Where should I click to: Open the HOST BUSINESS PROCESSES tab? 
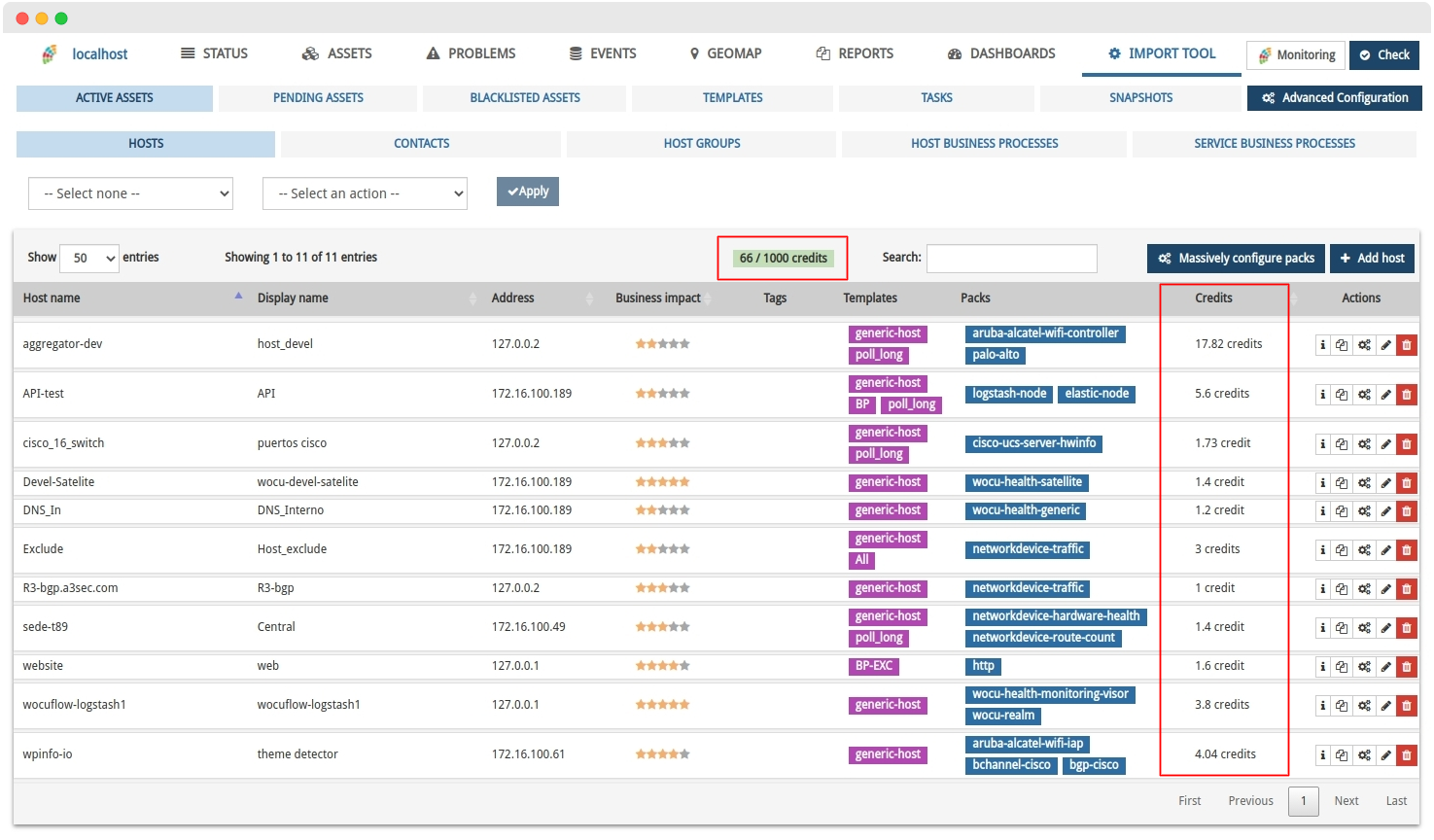tap(985, 144)
